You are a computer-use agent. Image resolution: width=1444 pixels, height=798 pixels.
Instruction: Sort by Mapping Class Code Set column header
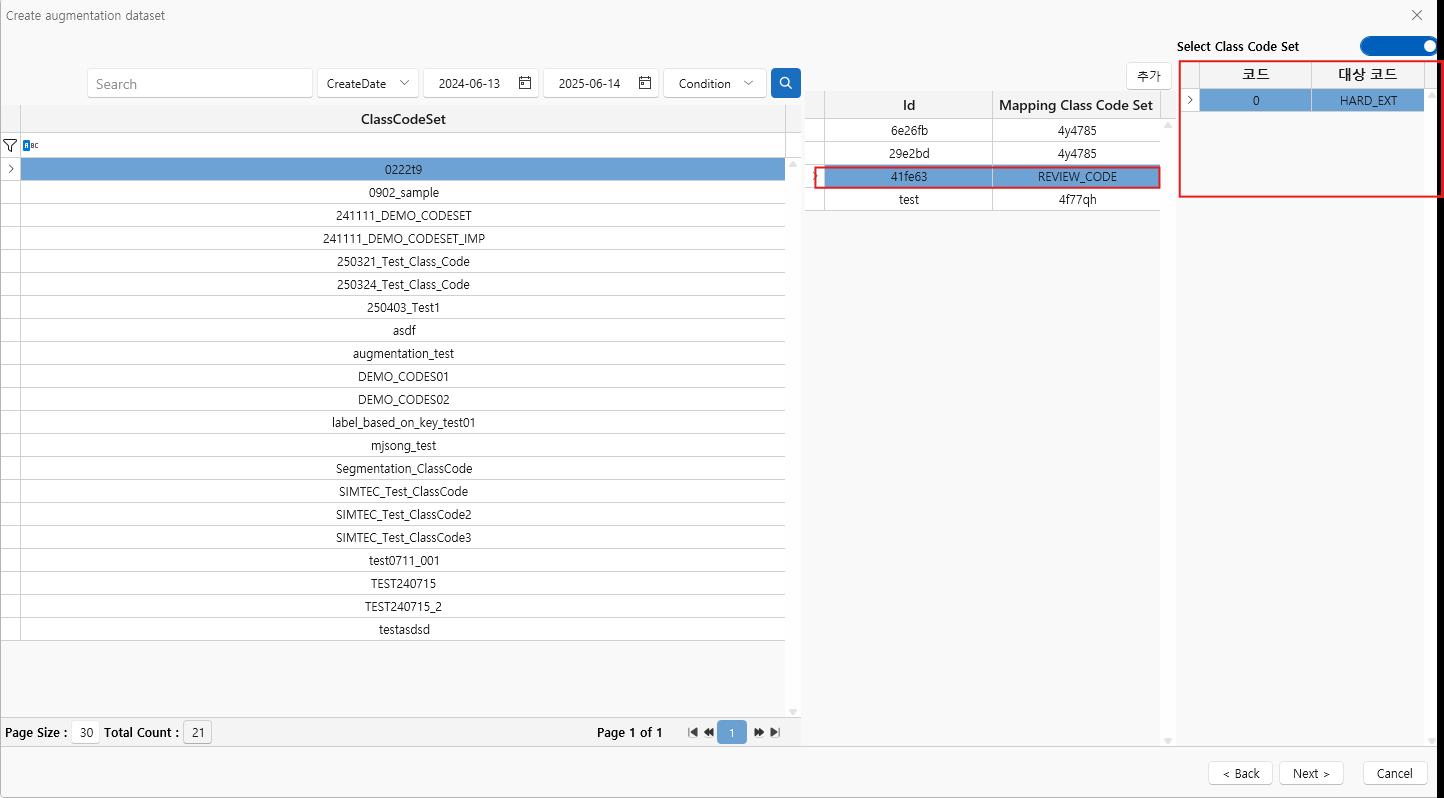click(x=1075, y=105)
